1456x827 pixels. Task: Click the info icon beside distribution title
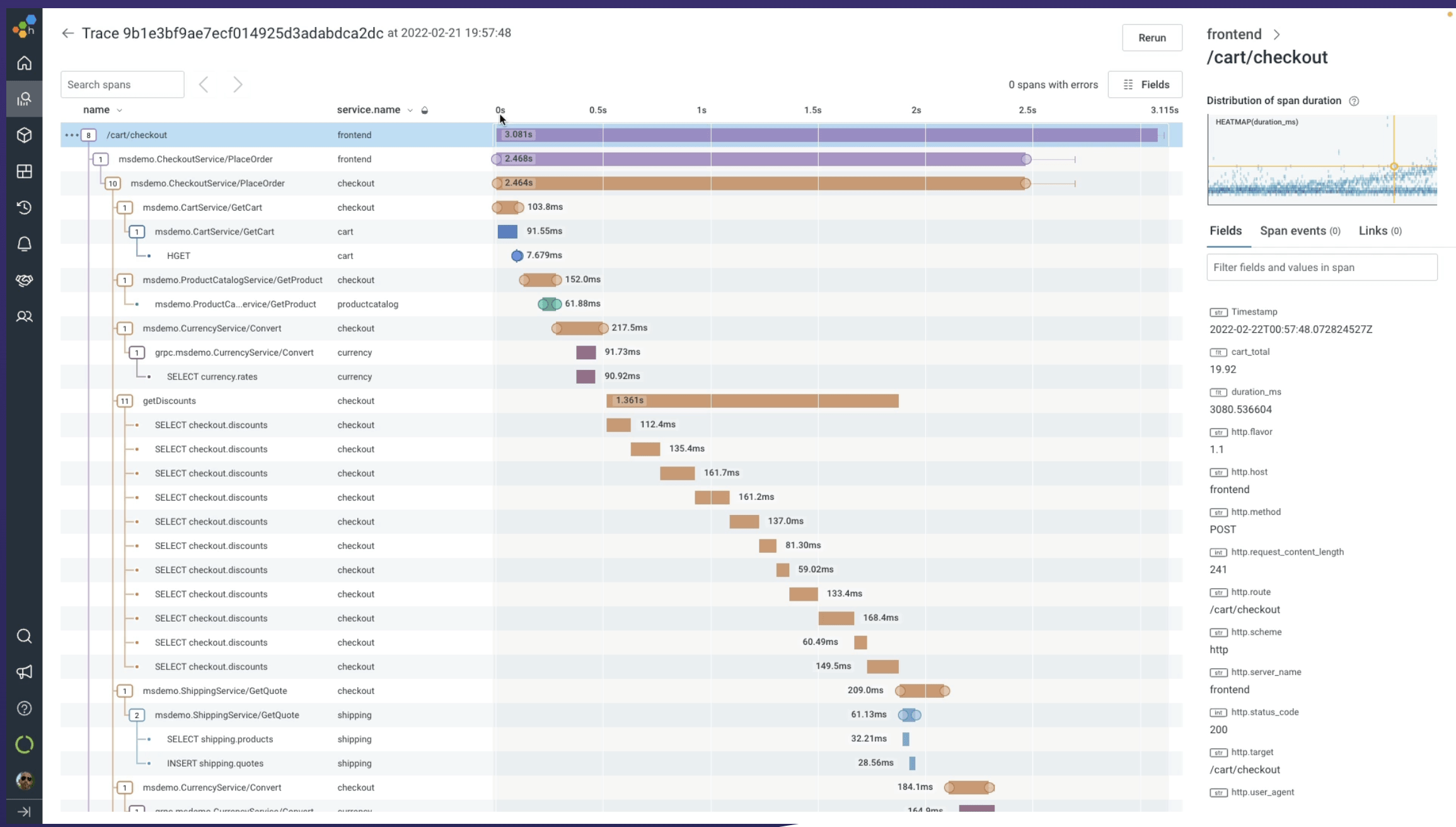click(1354, 101)
